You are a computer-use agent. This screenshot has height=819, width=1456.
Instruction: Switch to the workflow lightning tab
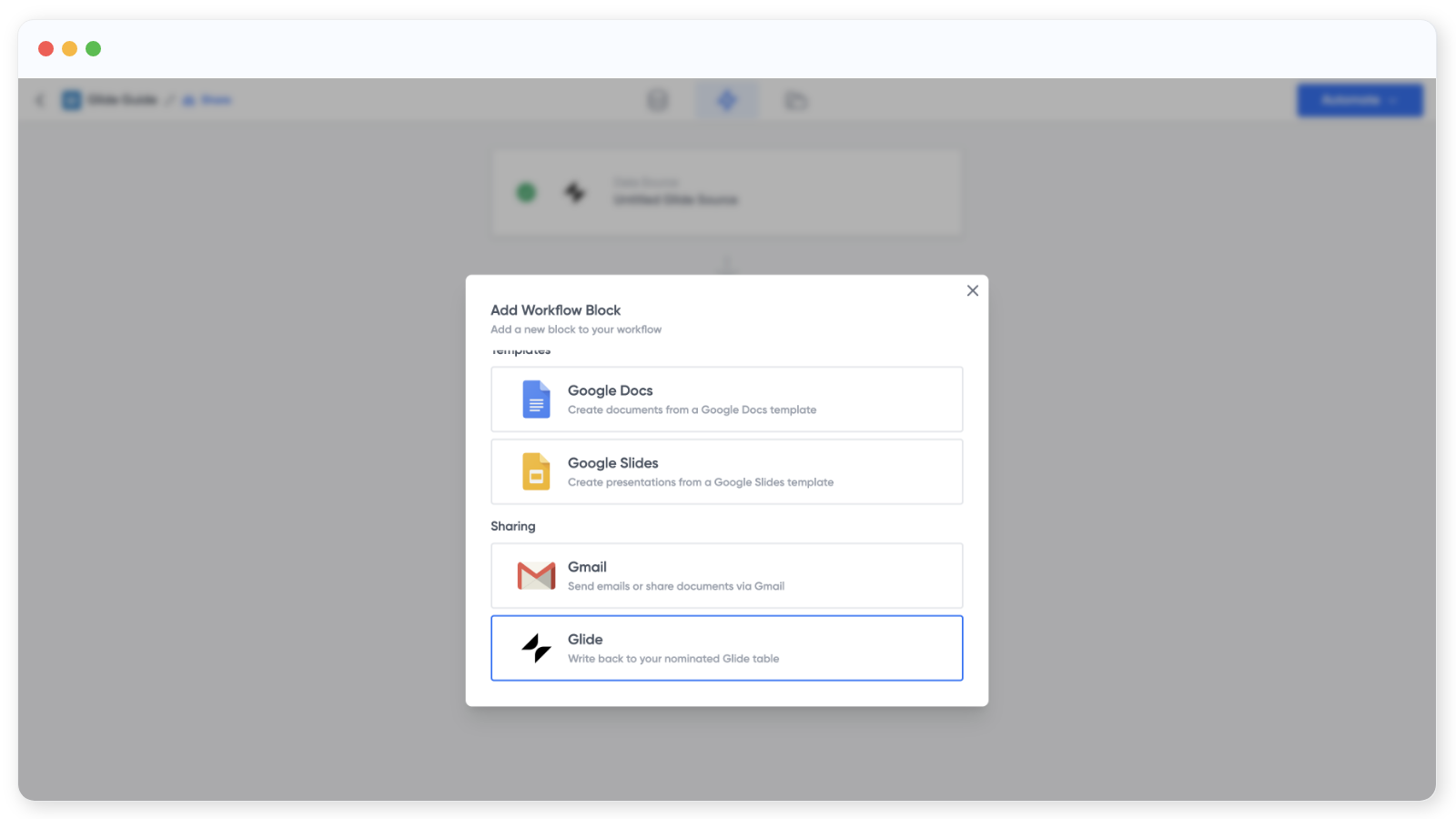[726, 100]
